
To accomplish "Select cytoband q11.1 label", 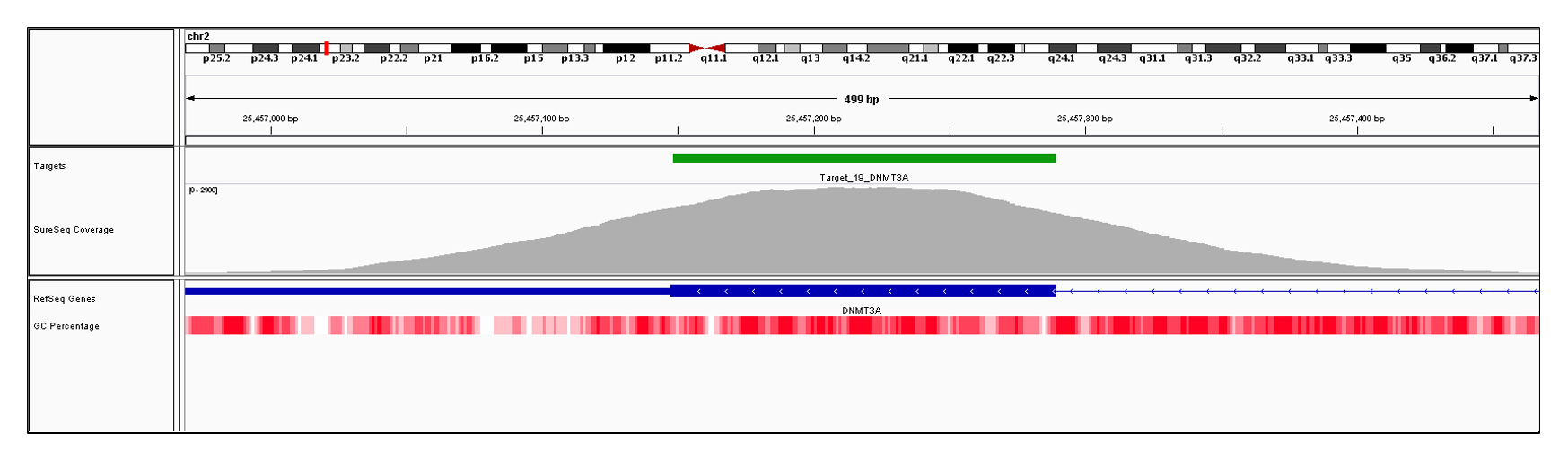I will (x=714, y=58).
